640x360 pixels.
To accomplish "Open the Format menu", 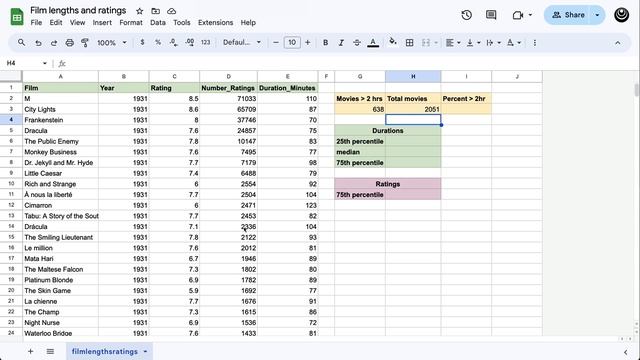I will [131, 23].
